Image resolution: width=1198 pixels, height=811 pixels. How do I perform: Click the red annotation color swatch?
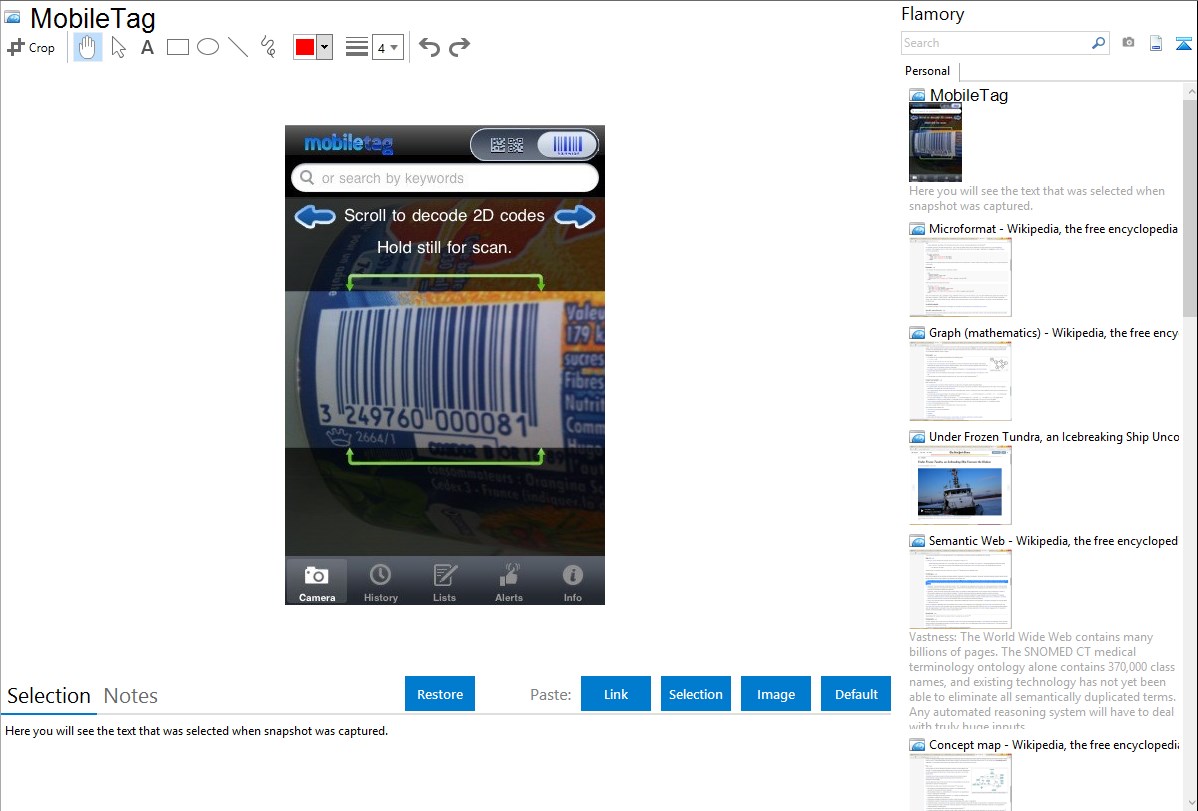(x=305, y=47)
